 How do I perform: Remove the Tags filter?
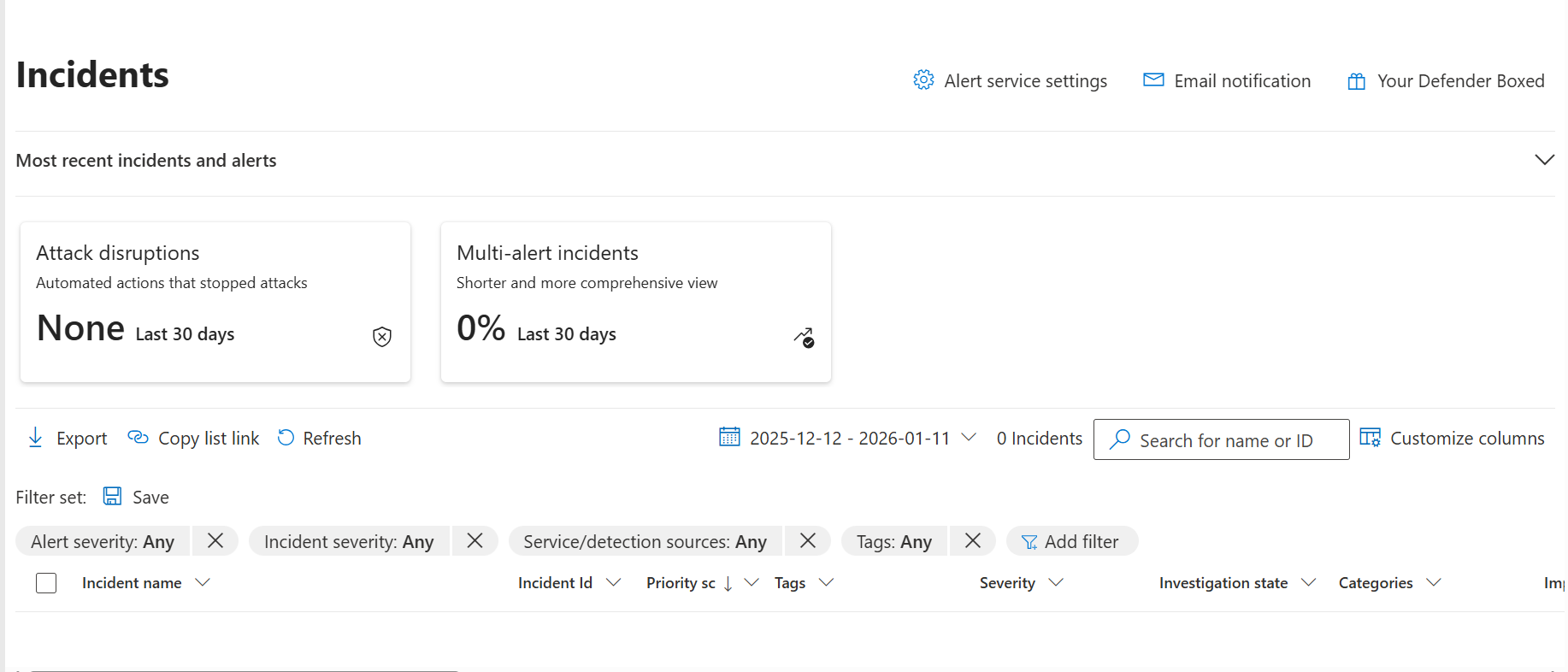[x=973, y=540]
